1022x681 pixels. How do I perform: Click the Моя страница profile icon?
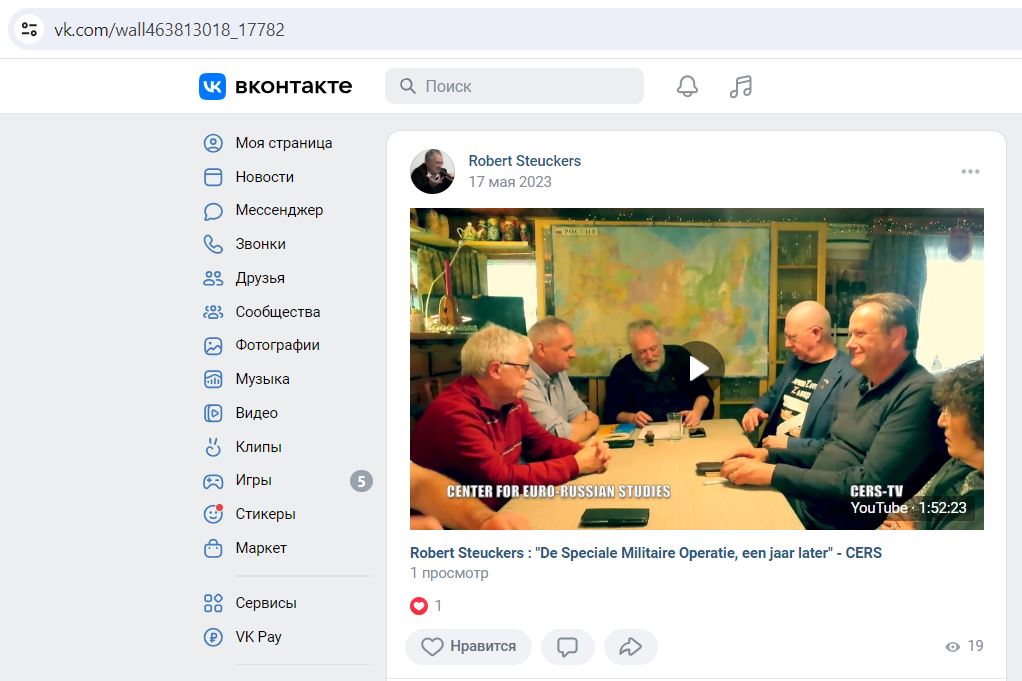tap(213, 143)
